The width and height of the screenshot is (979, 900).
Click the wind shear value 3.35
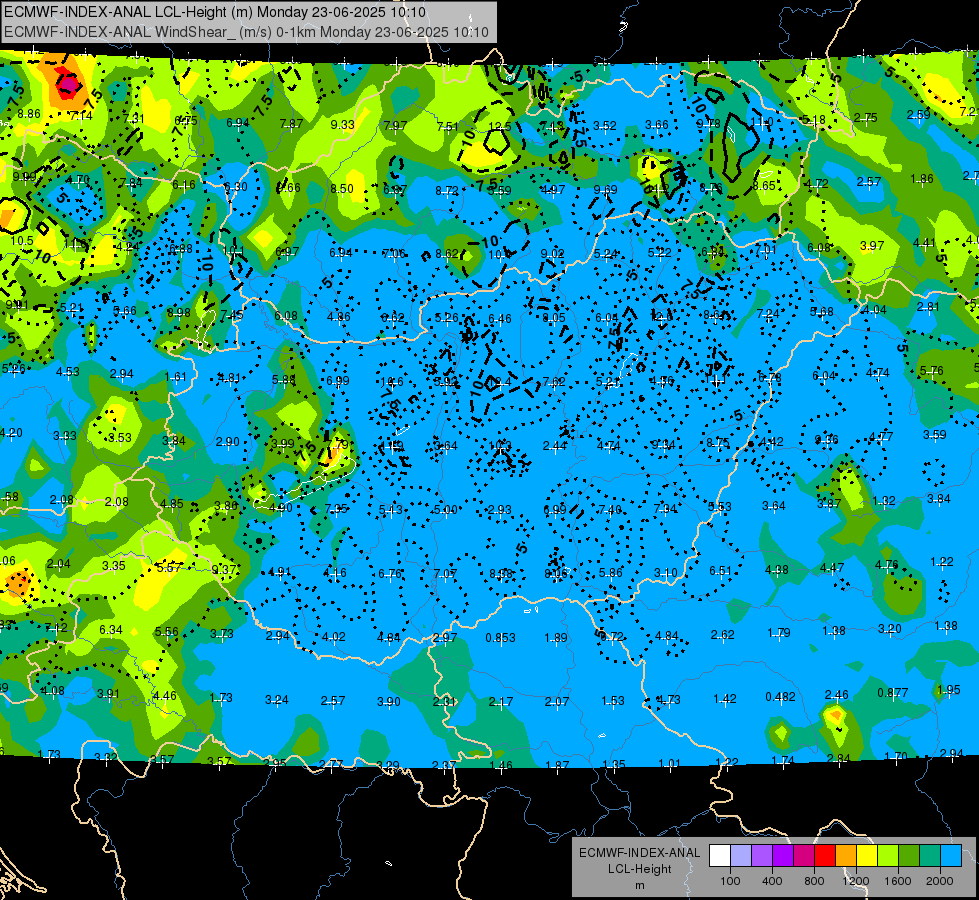click(x=114, y=566)
